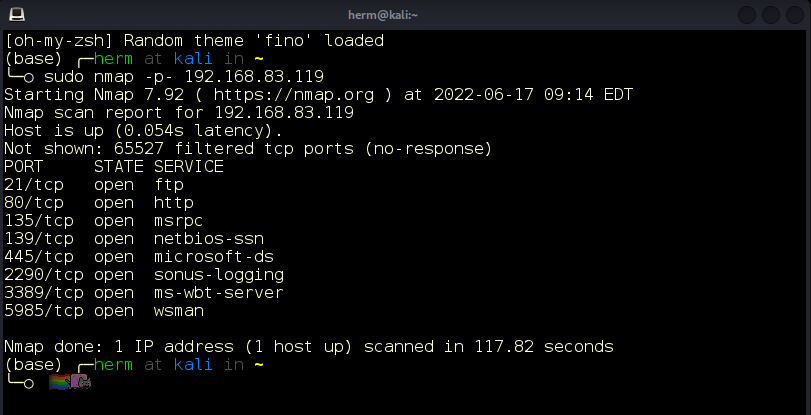Image resolution: width=811 pixels, height=415 pixels.
Task: Click the PORT STATE SERVICE header row
Action: [x=114, y=167]
